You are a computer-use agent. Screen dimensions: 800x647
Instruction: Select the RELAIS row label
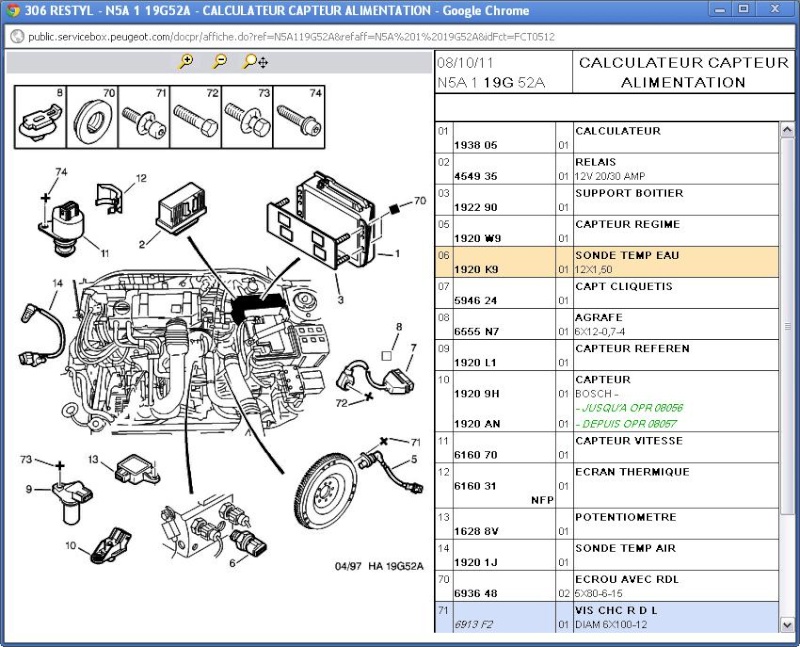pos(595,162)
